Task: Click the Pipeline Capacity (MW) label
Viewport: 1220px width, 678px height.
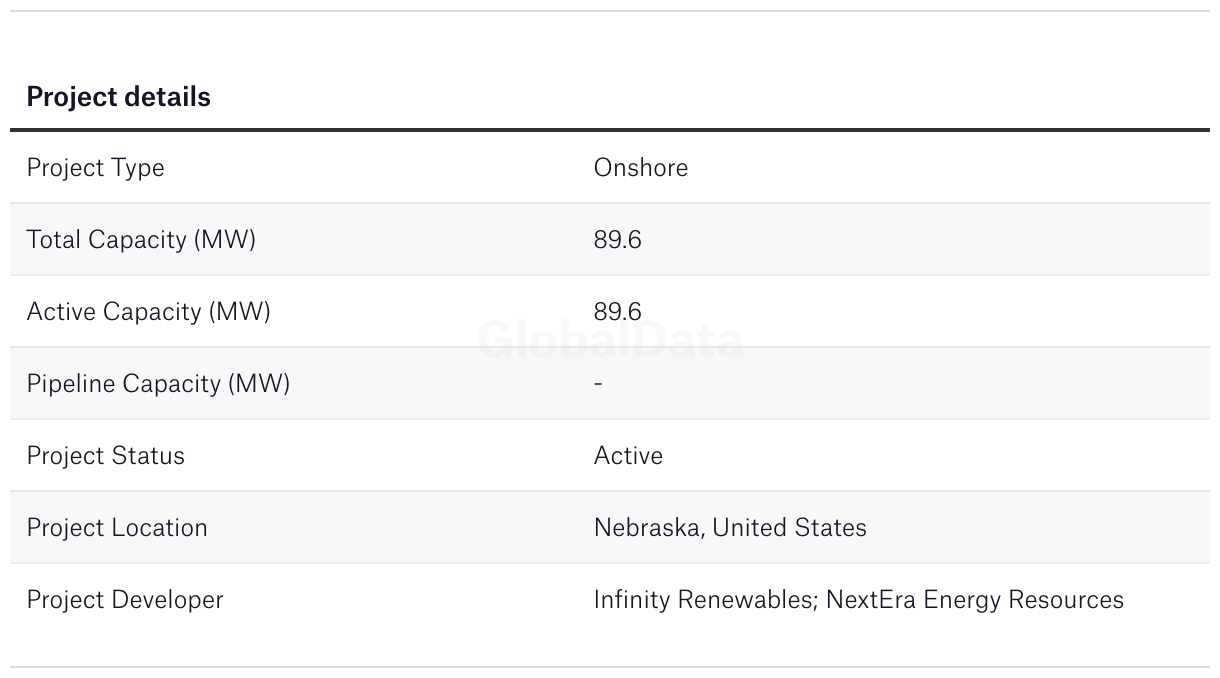Action: [x=158, y=383]
